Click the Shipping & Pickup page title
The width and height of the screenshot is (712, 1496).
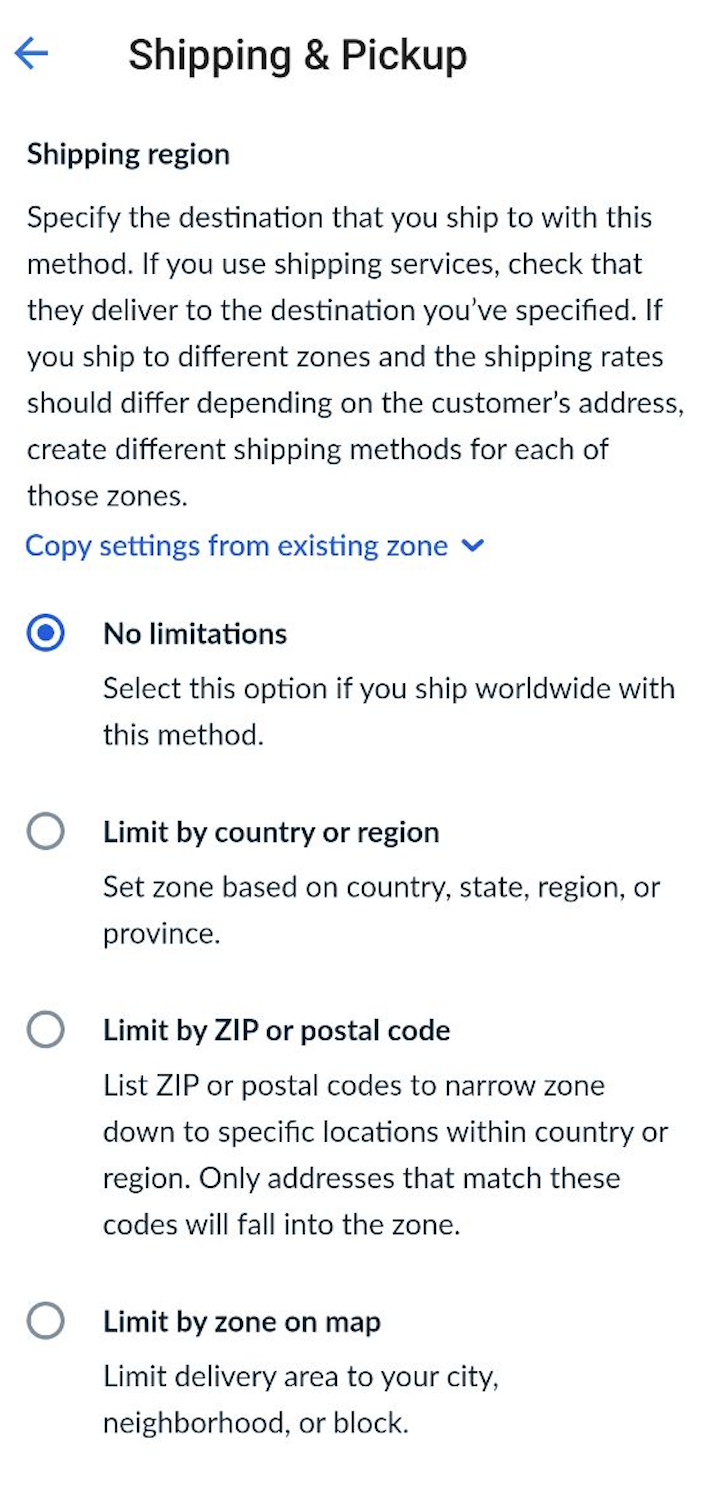(297, 55)
